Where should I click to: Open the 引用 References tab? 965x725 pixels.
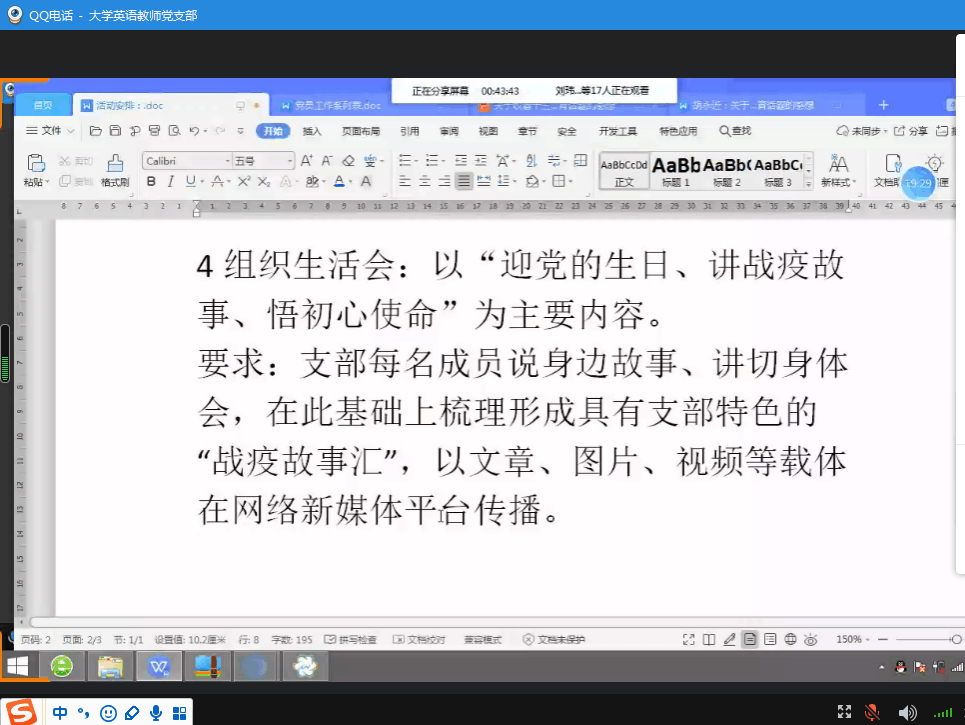pyautogui.click(x=410, y=131)
